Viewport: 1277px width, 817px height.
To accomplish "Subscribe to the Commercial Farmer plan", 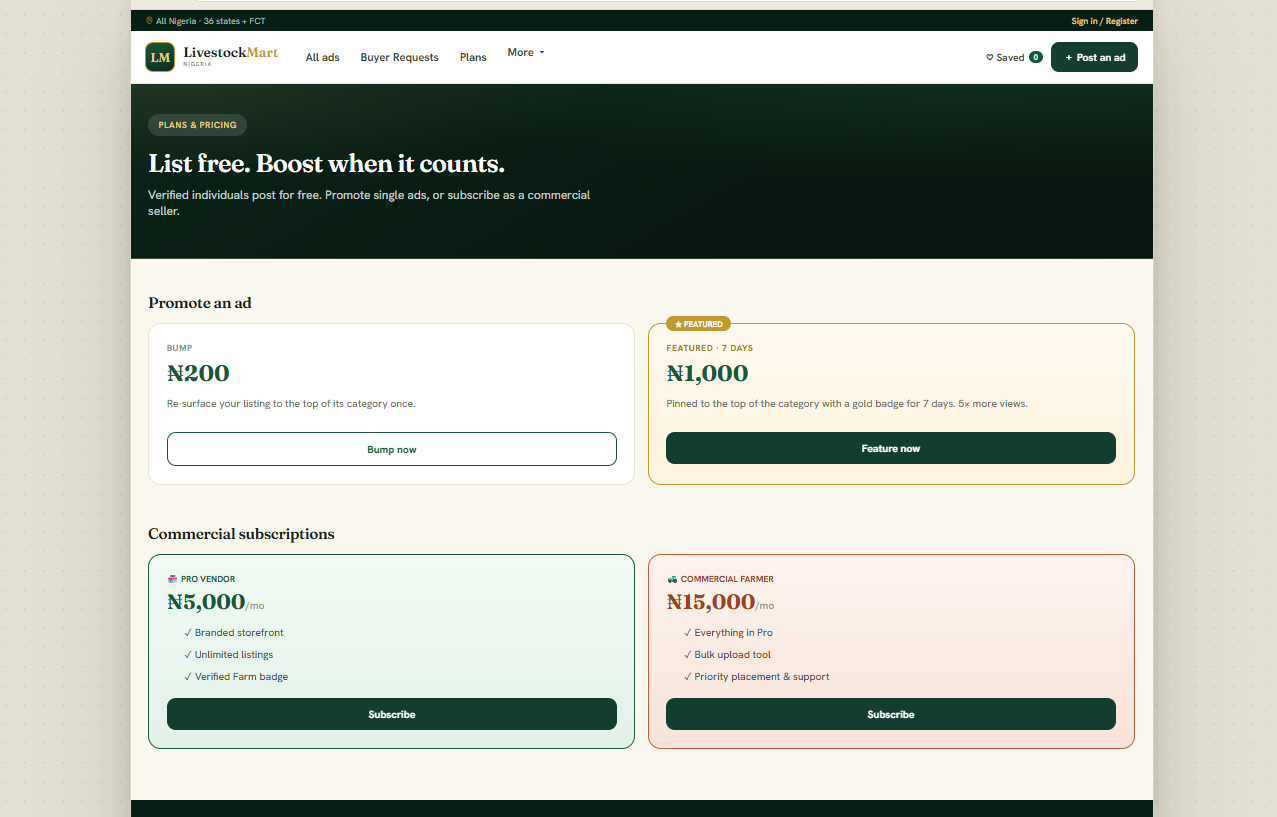I will tap(891, 714).
